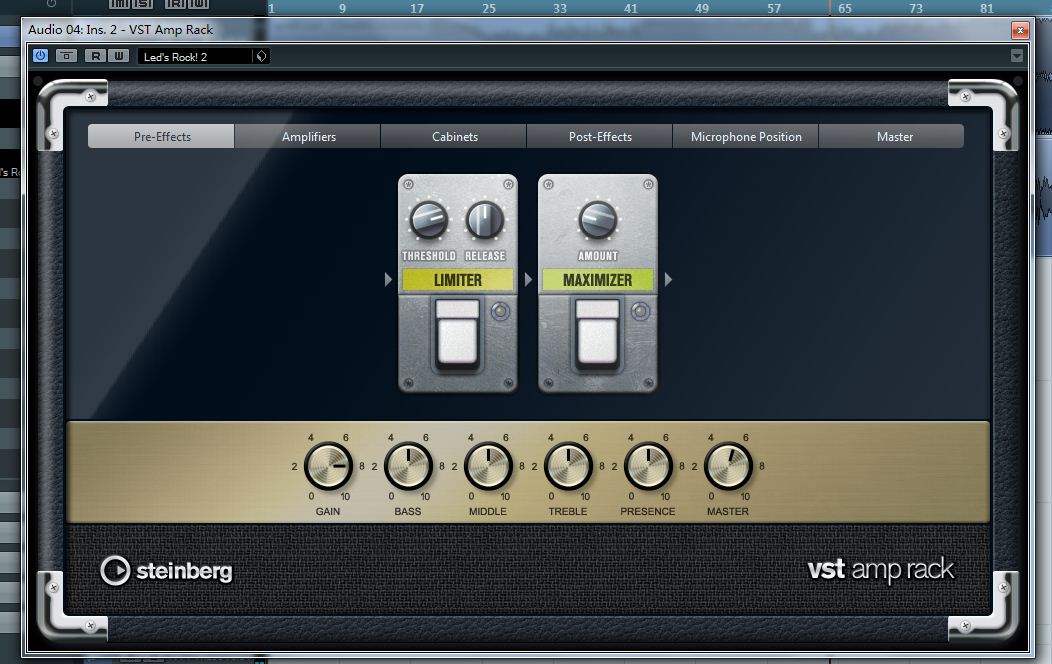
Task: Switch to the Post-Effects tab
Action: [600, 136]
